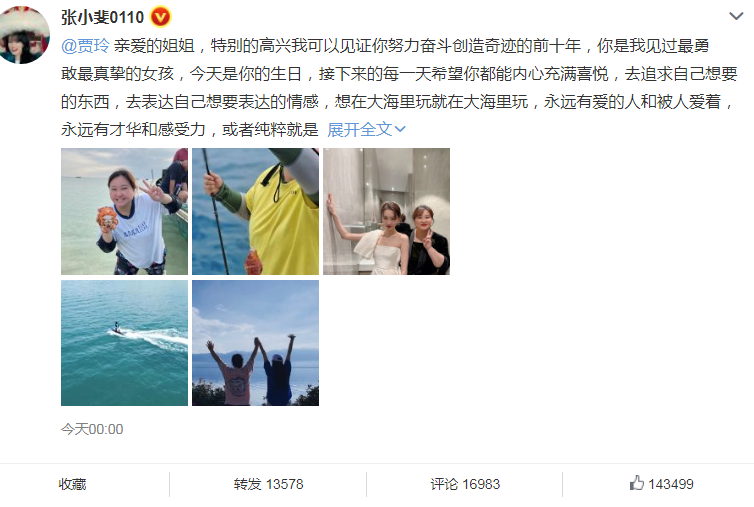The height and width of the screenshot is (507, 754).
Task: Click the orange verified V badge
Action: (x=160, y=17)
